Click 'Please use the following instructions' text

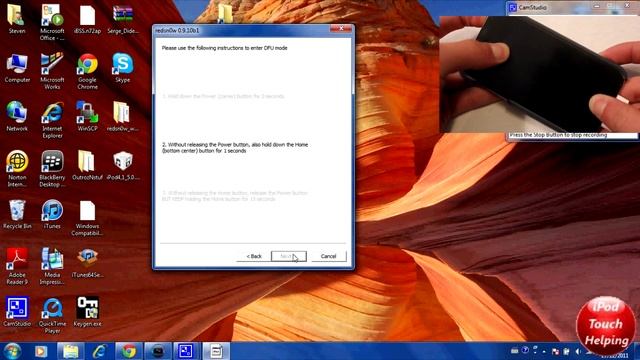[224, 48]
